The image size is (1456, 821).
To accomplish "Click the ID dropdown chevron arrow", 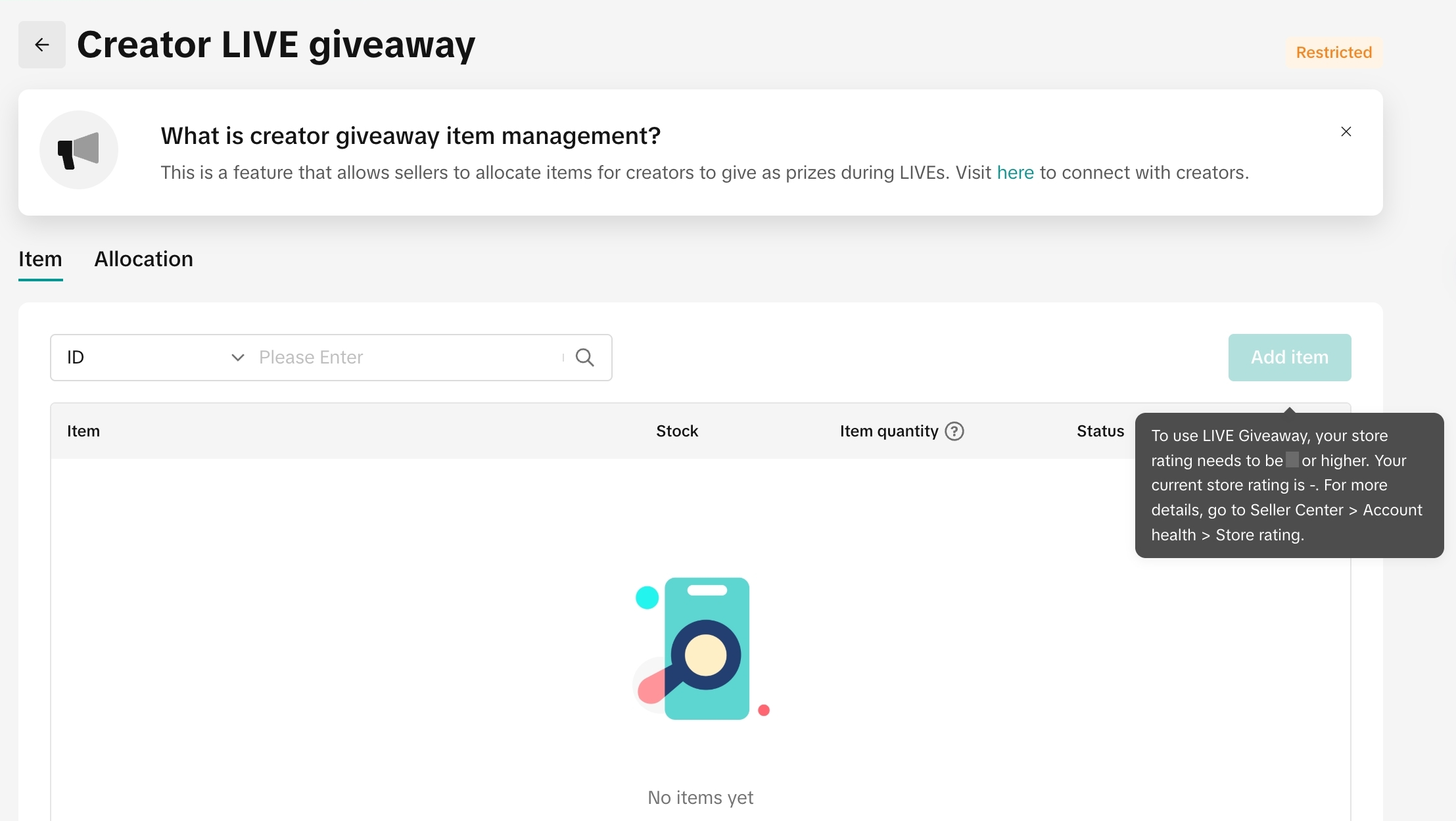I will coord(238,358).
